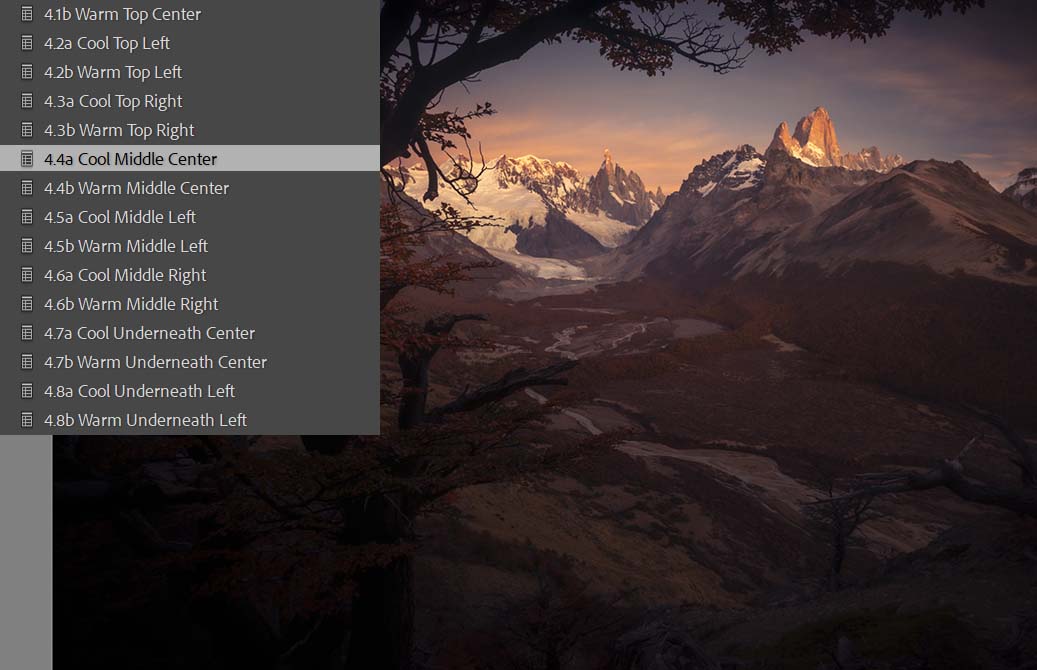
Task: Select the 4.6a Cool Middle Right preset
Action: (125, 275)
